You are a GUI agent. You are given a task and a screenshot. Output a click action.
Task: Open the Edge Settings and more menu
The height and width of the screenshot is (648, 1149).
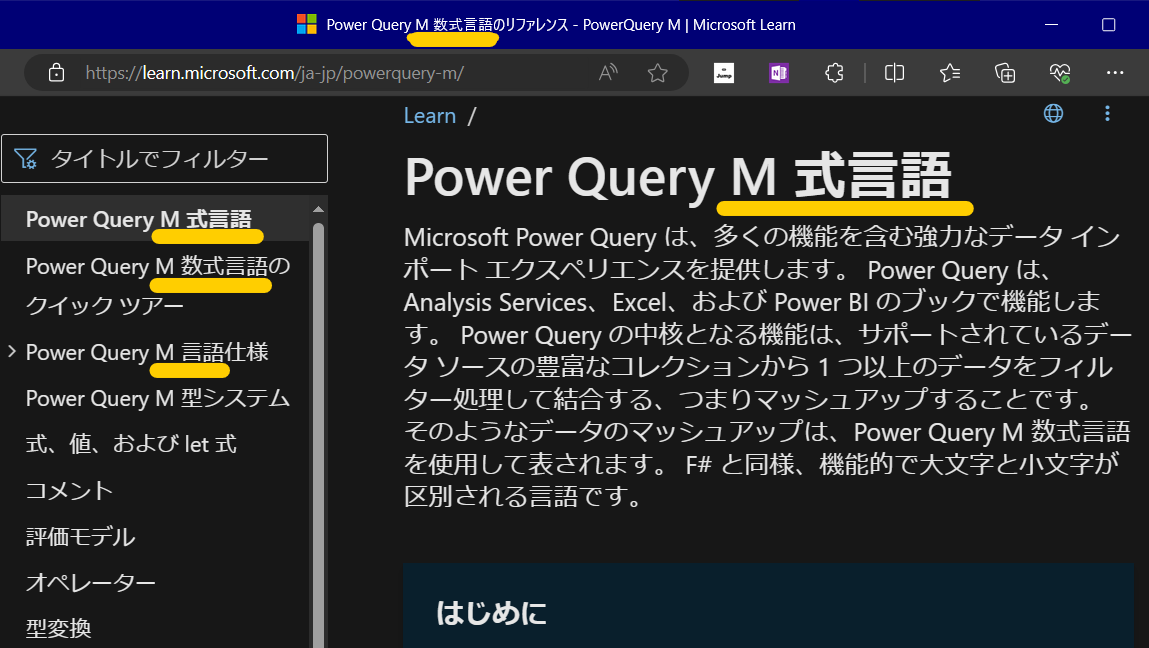coord(1115,72)
